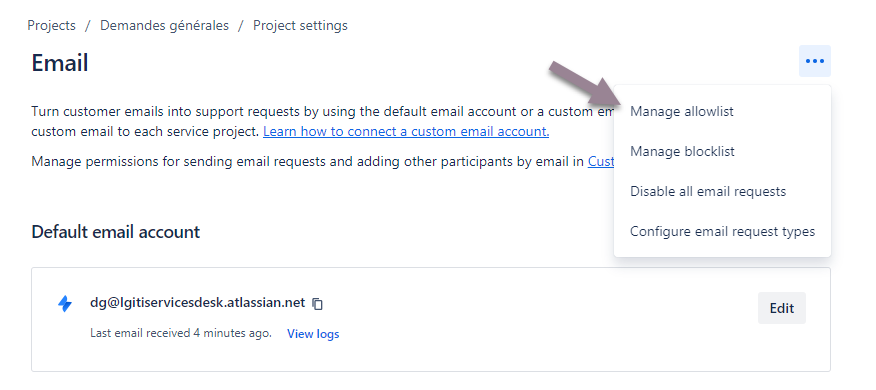Open Configure email request types
Screen dimensions: 876x390
click(x=722, y=231)
